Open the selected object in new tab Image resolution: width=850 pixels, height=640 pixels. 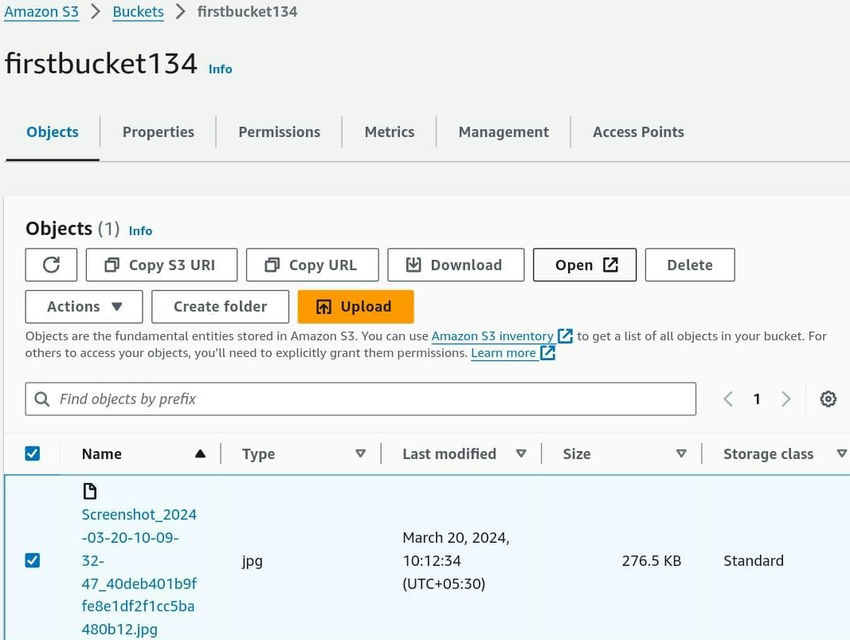click(x=585, y=265)
